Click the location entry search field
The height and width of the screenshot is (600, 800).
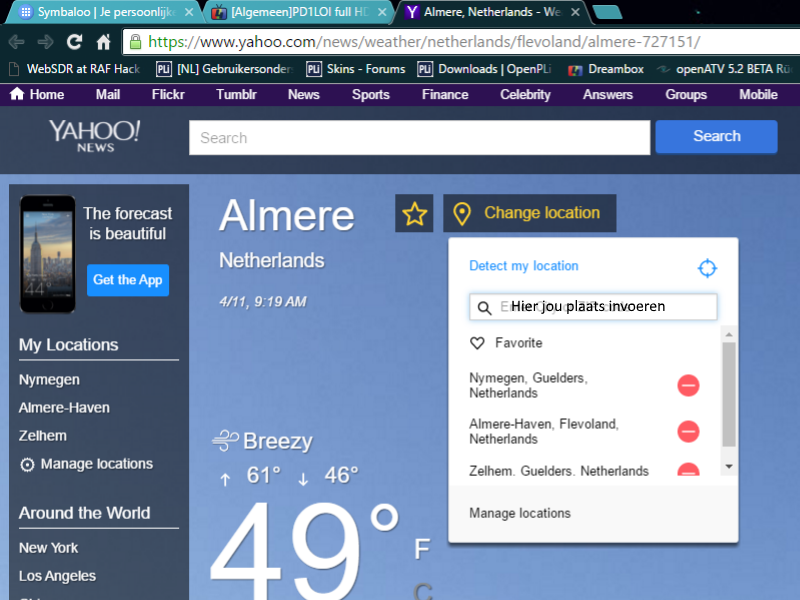593,307
